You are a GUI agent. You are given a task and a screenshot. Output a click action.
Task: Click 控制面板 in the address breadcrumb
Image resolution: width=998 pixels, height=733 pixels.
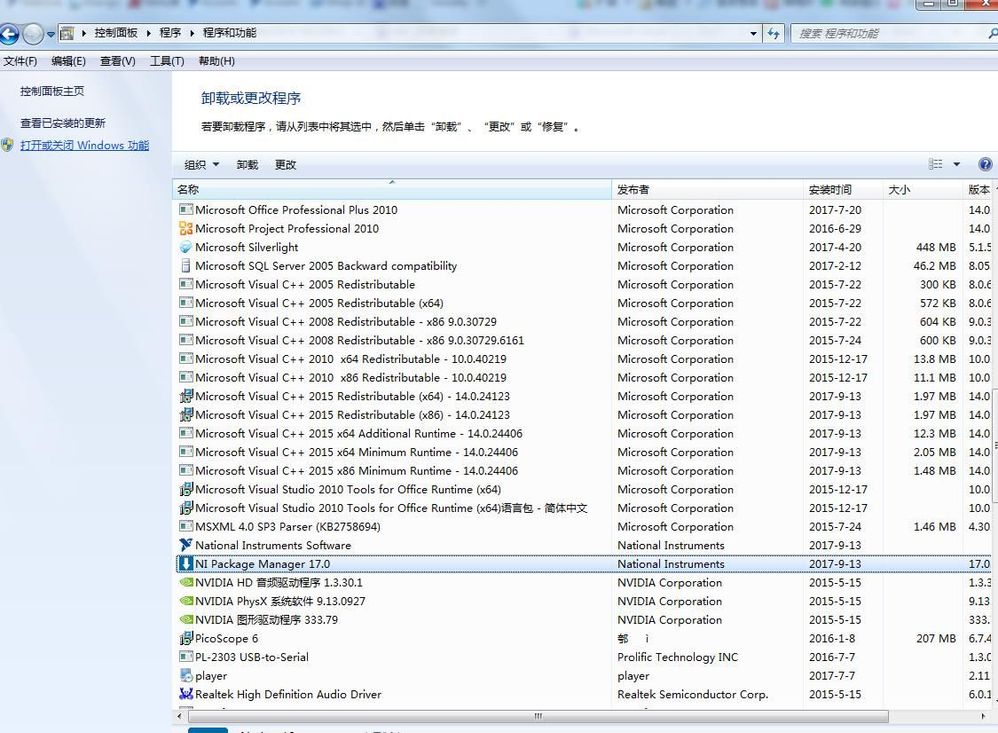[116, 33]
